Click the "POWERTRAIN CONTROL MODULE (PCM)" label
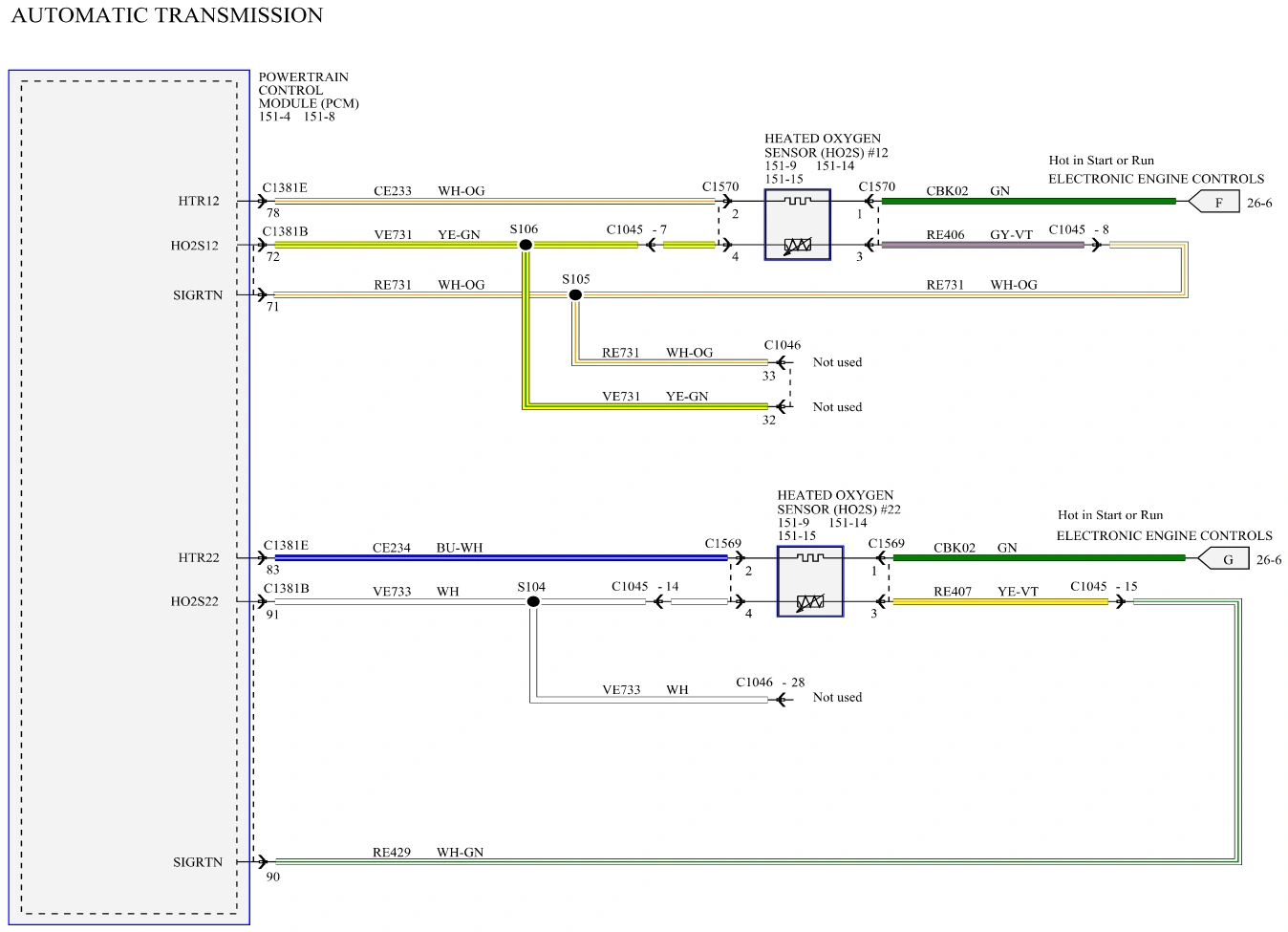This screenshot has width=1288, height=932. (309, 90)
